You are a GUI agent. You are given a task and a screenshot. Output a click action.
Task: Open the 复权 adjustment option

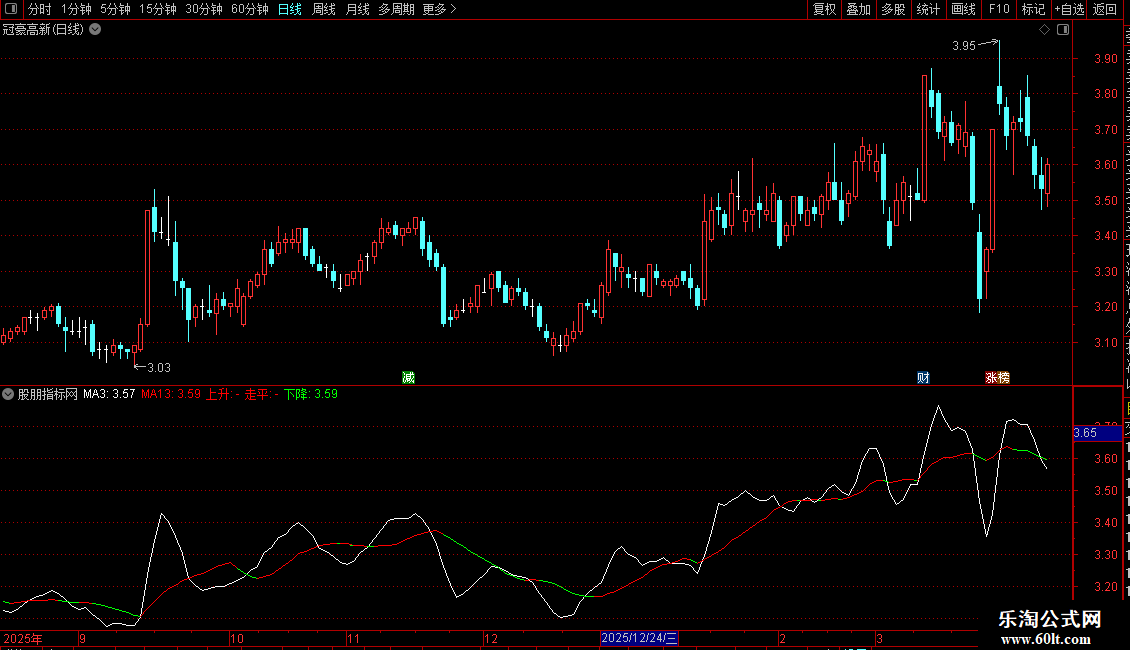click(824, 9)
